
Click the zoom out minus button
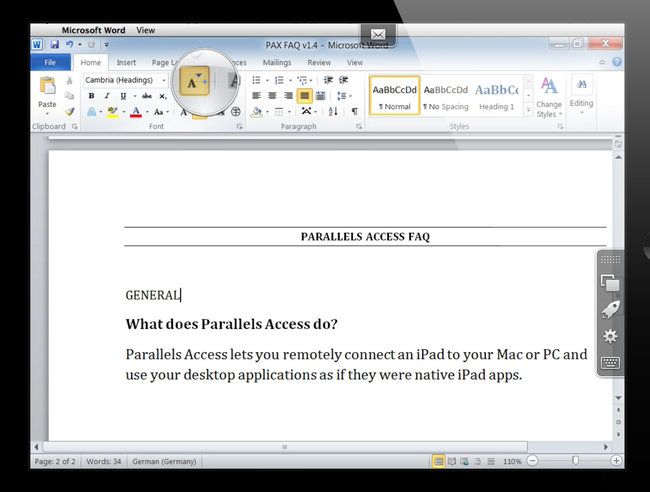tap(532, 461)
